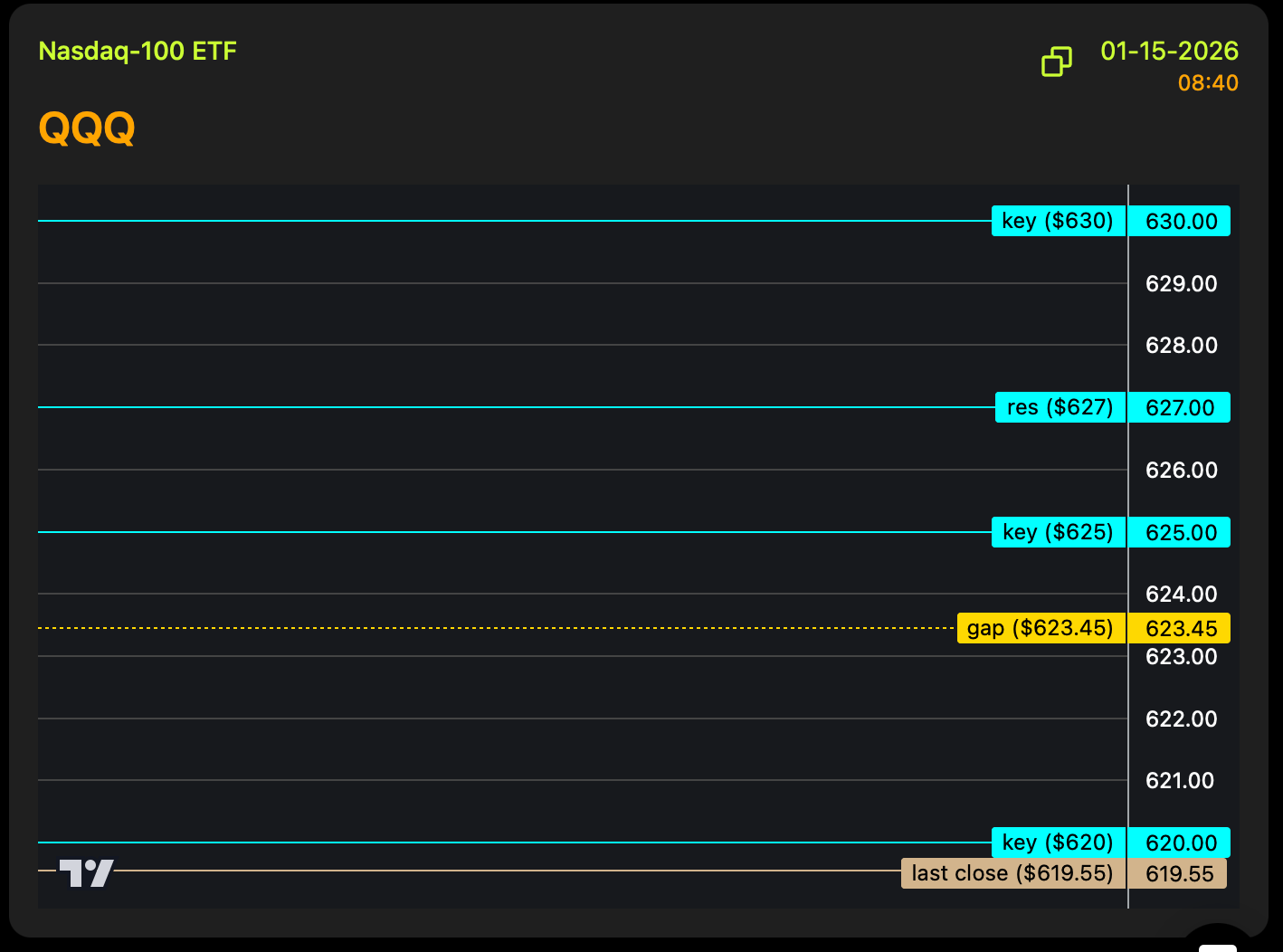
Task: Click the 622.00 price axis value
Action: [x=1181, y=719]
